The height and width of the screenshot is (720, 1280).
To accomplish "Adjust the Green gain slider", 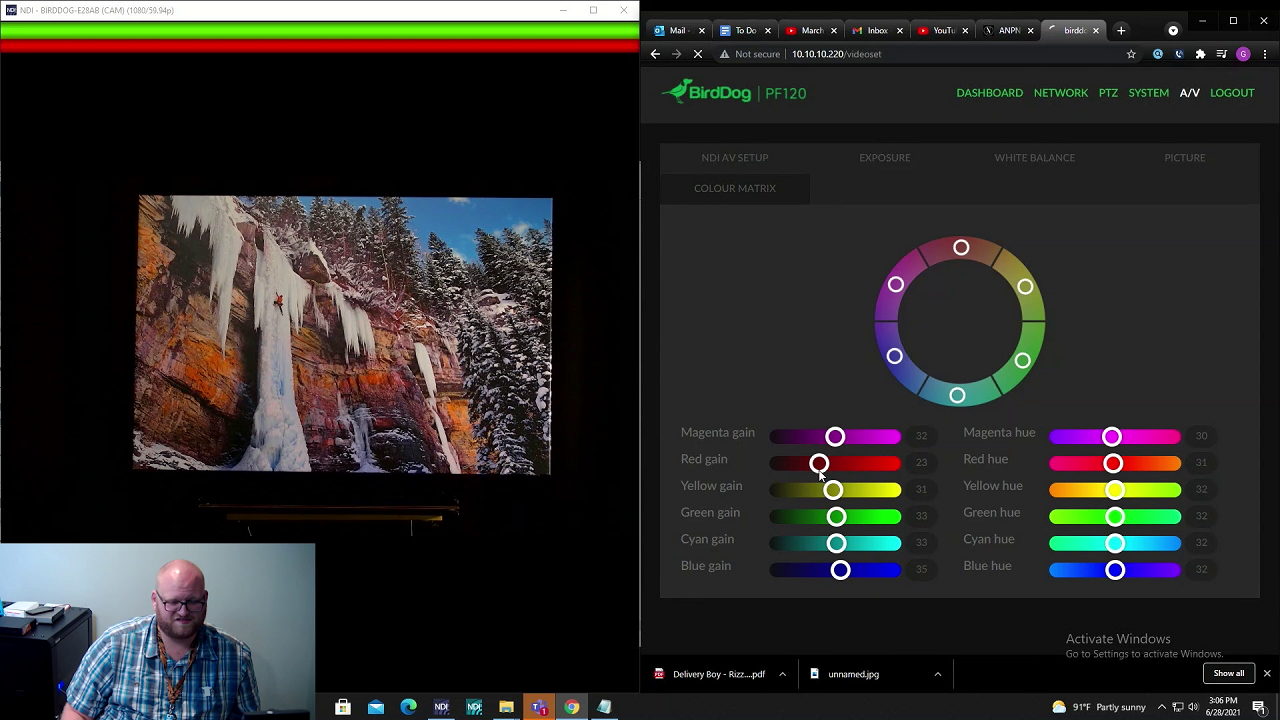I will [x=835, y=516].
